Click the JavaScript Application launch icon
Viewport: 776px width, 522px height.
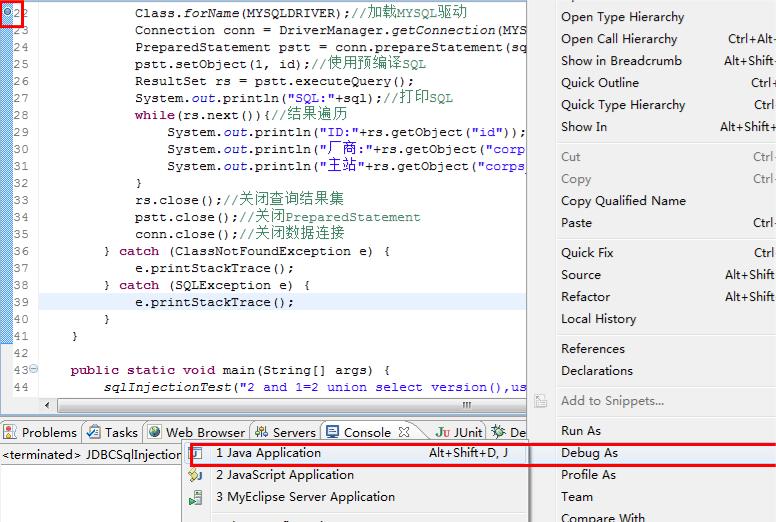(196, 475)
